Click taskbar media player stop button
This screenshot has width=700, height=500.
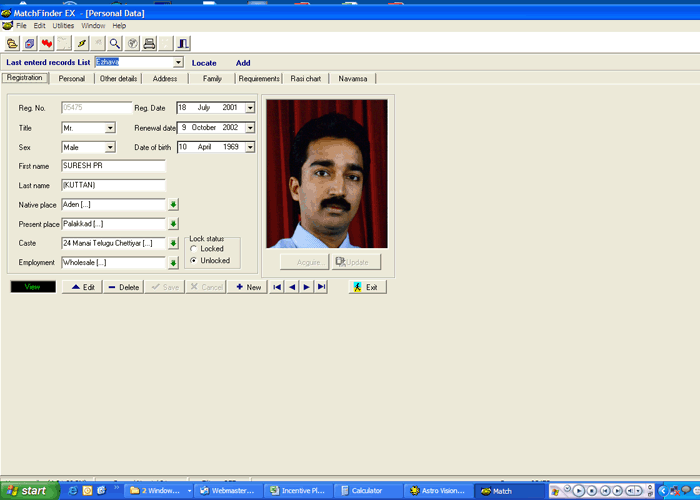pos(592,491)
